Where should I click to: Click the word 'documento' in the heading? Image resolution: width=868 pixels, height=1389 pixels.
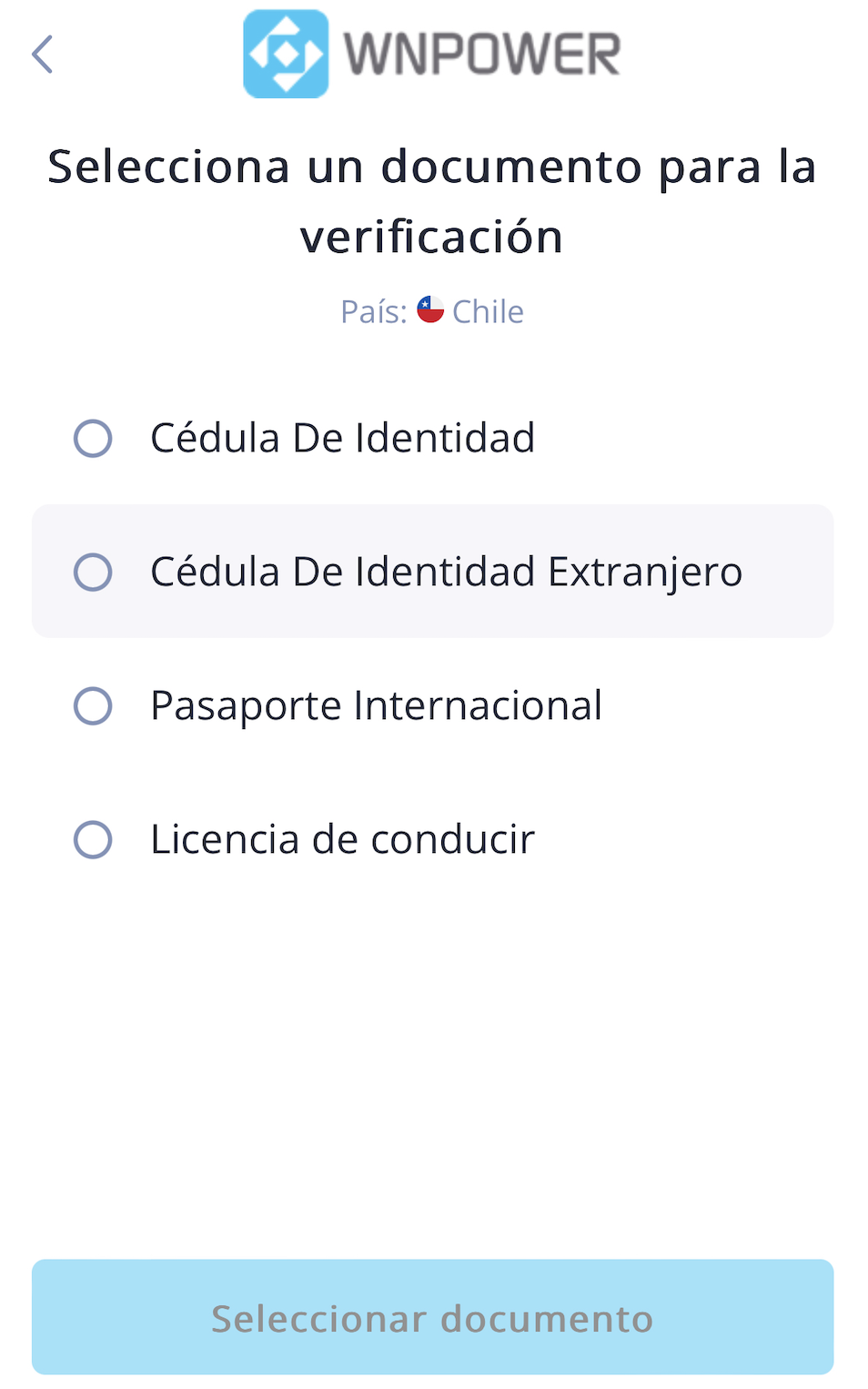pos(511,167)
